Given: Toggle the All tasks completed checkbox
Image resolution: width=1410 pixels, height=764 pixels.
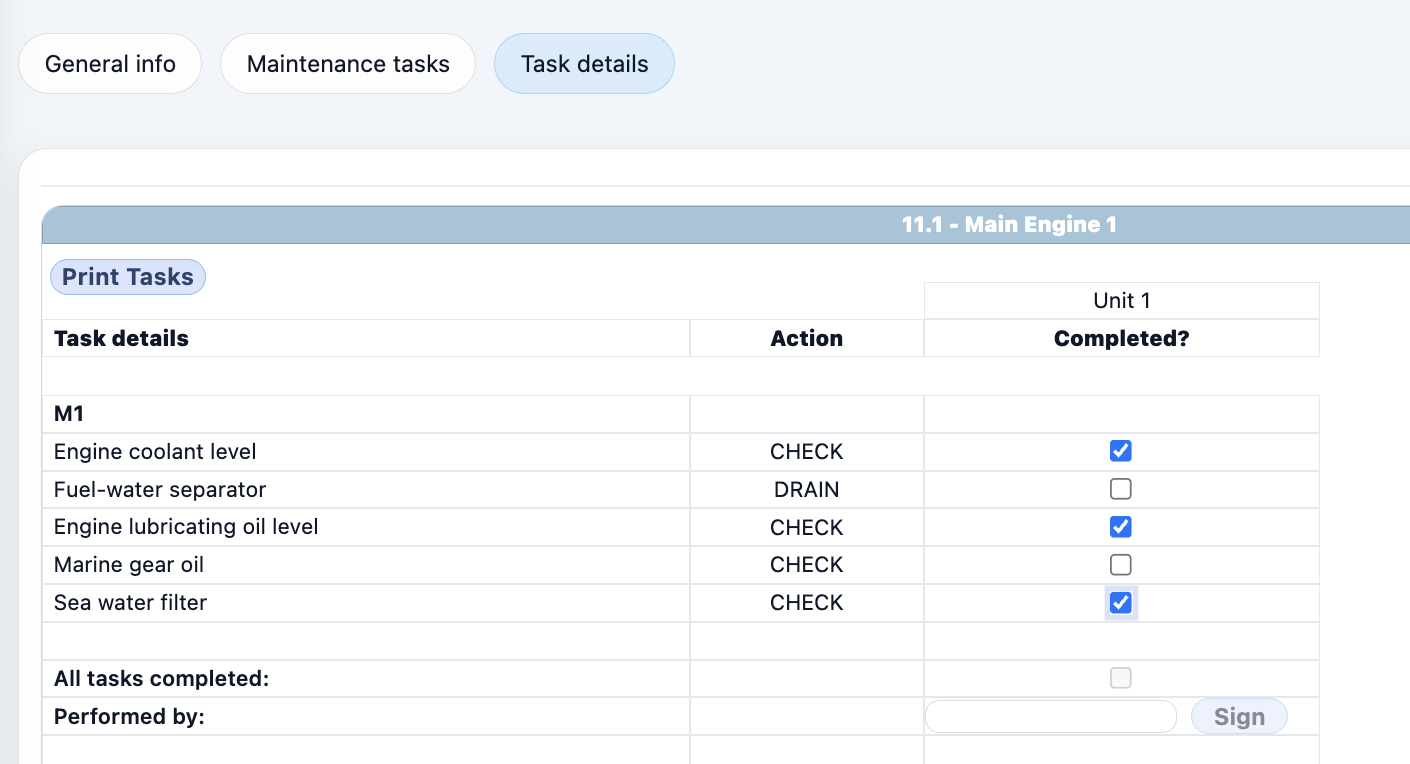Looking at the screenshot, I should [1121, 678].
